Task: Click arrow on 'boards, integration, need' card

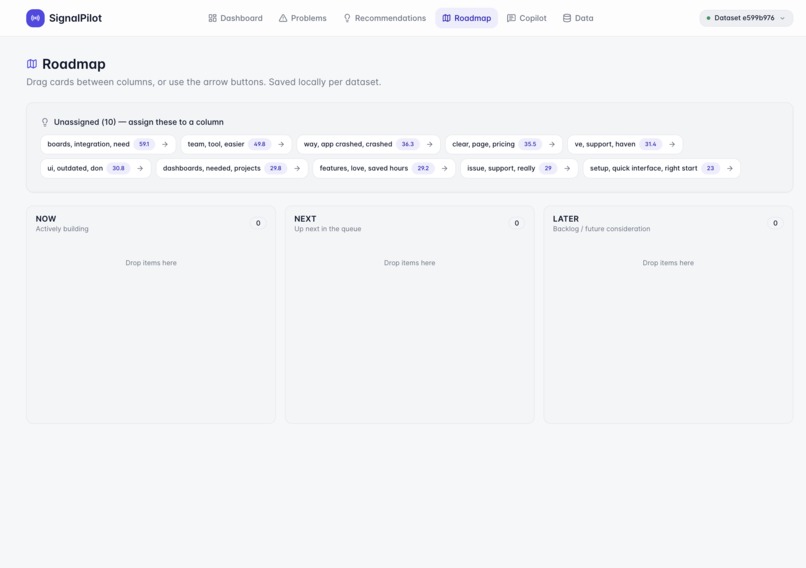Action: click(165, 144)
